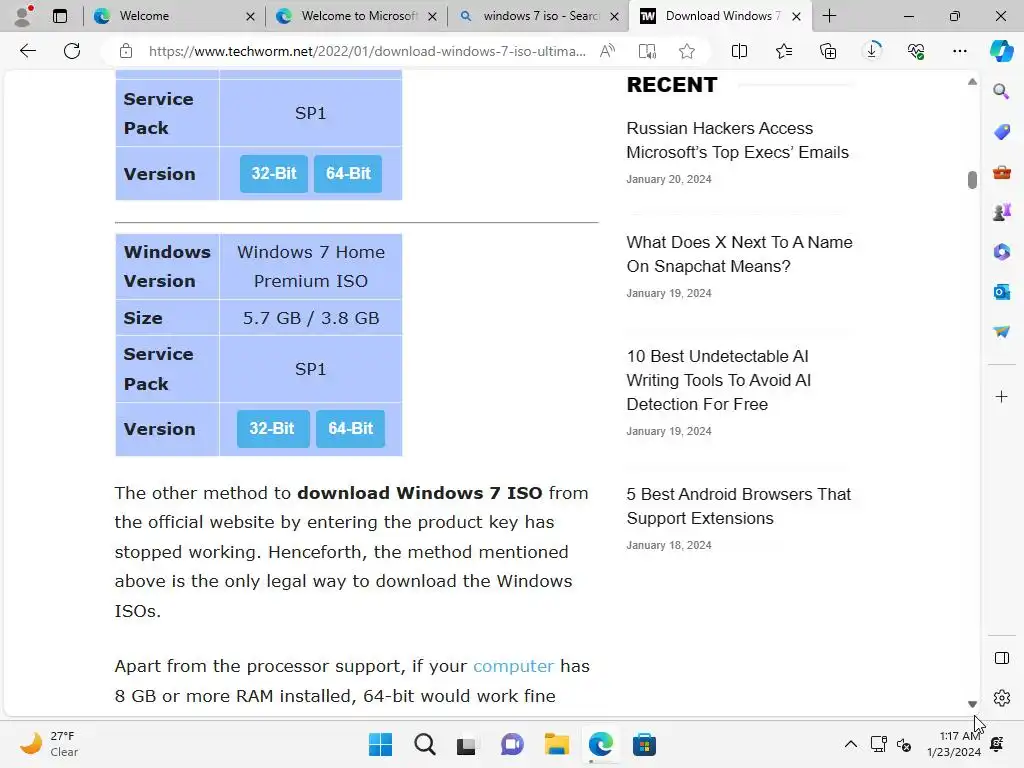Open Task View on the taskbar
Screen dimensions: 1024x768
[x=466, y=744]
